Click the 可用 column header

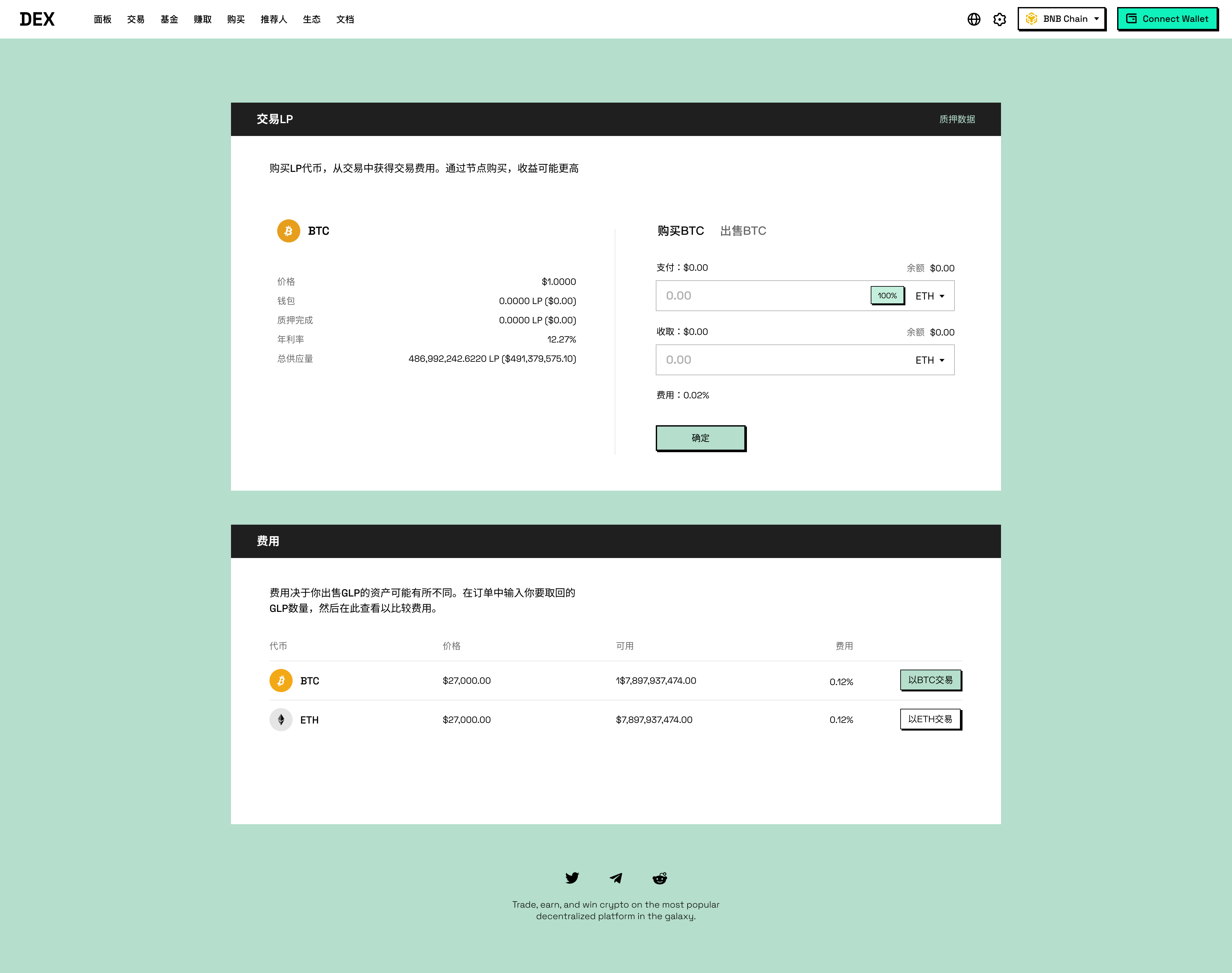point(625,646)
